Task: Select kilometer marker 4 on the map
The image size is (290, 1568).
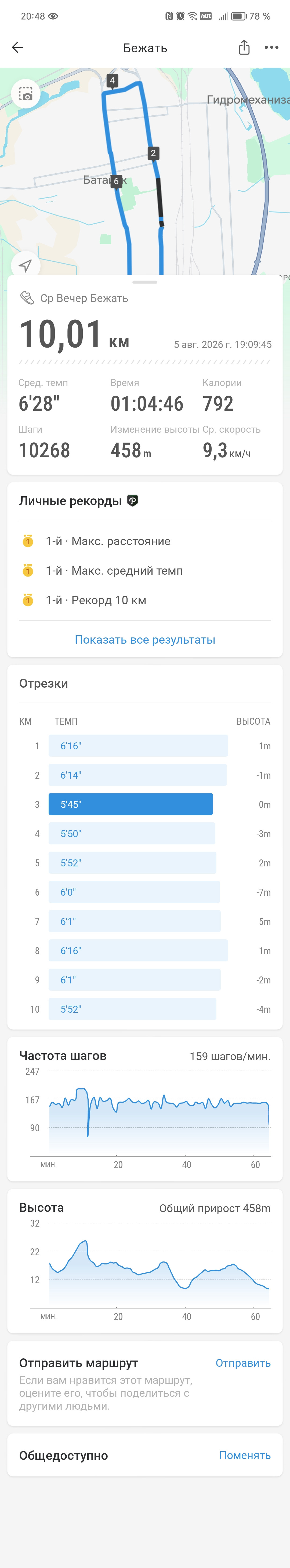Action: 111,80
